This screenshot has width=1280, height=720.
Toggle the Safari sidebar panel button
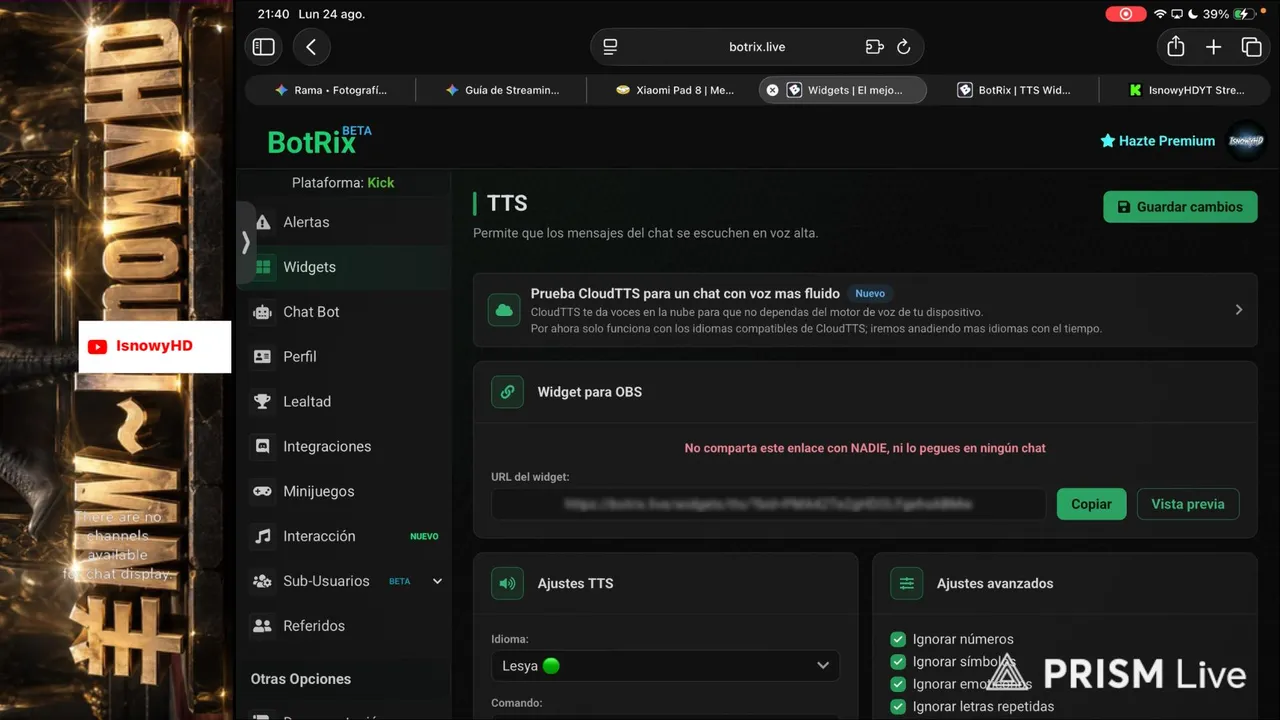[x=264, y=47]
